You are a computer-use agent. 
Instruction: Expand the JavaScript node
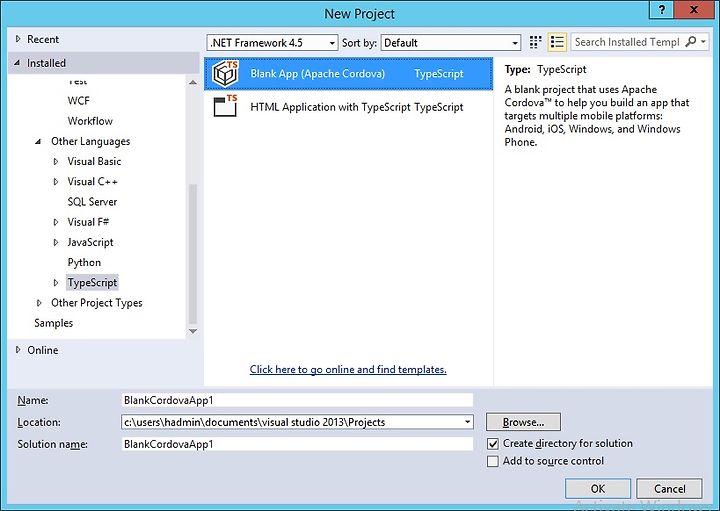coord(56,242)
